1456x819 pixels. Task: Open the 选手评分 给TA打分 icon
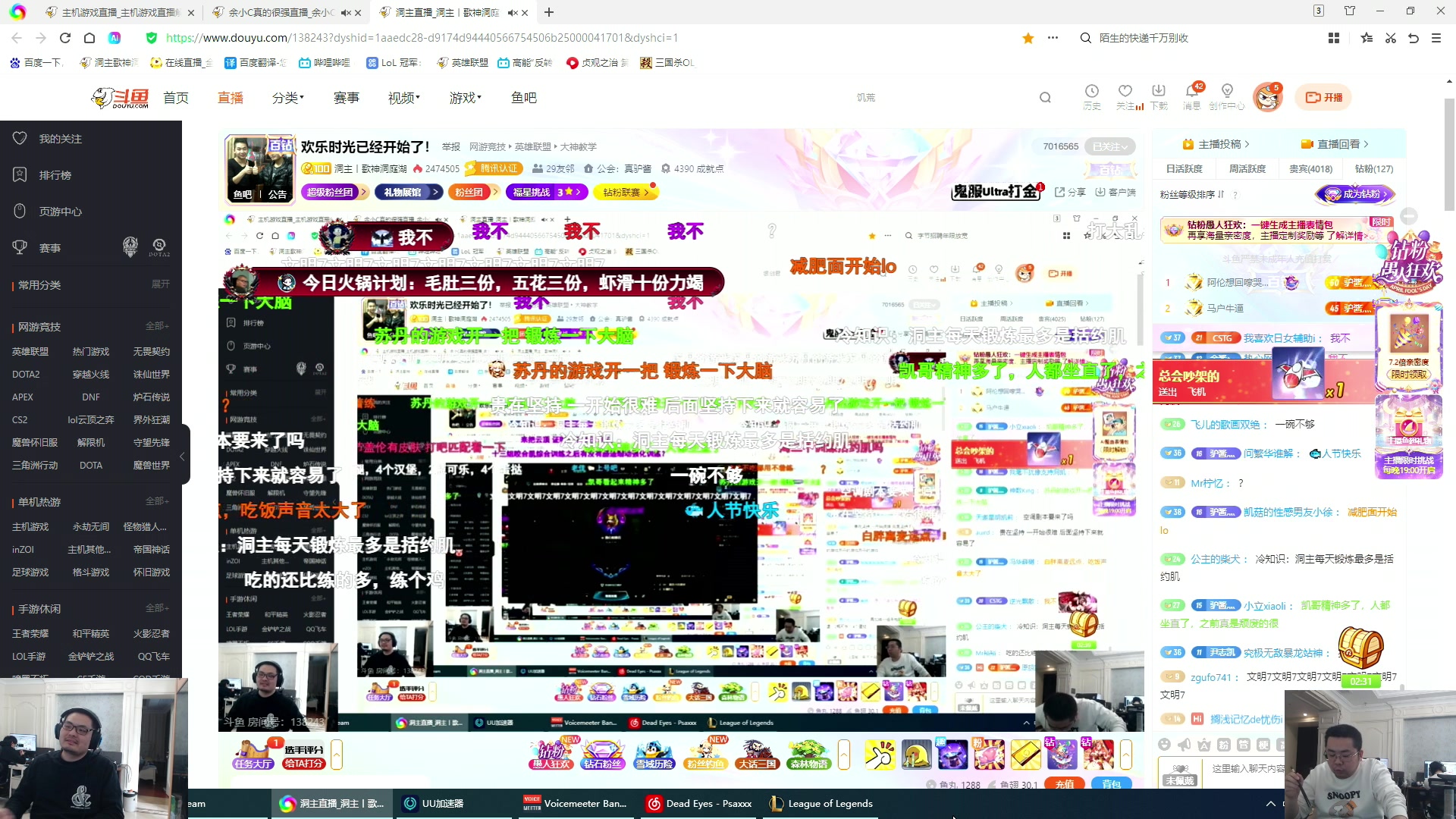pyautogui.click(x=304, y=755)
